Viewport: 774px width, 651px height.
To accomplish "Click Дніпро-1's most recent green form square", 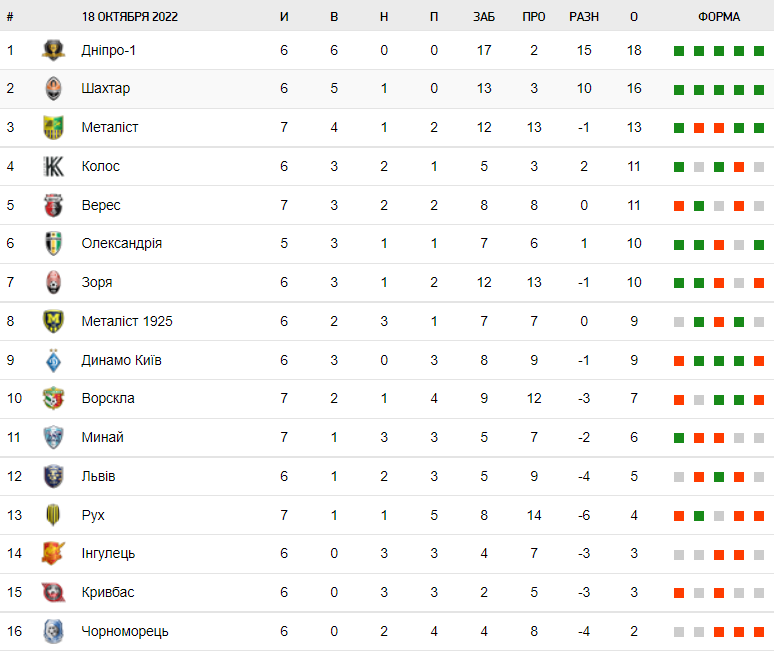I will click(x=759, y=51).
